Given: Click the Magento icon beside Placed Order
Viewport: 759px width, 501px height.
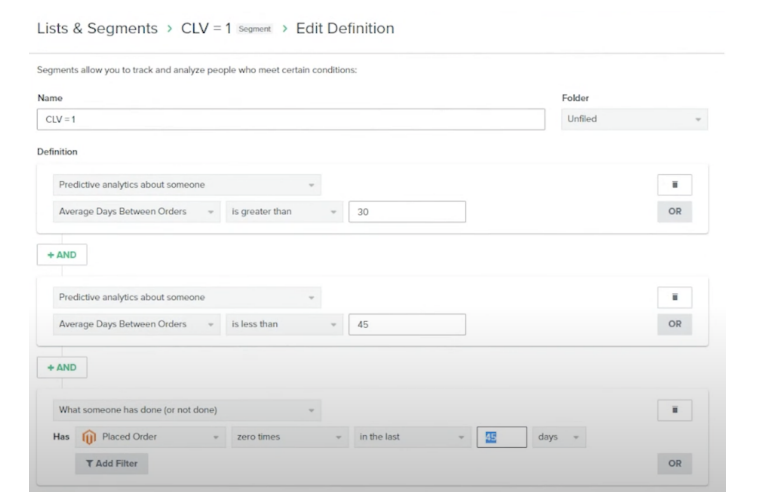Looking at the screenshot, I should click(x=89, y=437).
